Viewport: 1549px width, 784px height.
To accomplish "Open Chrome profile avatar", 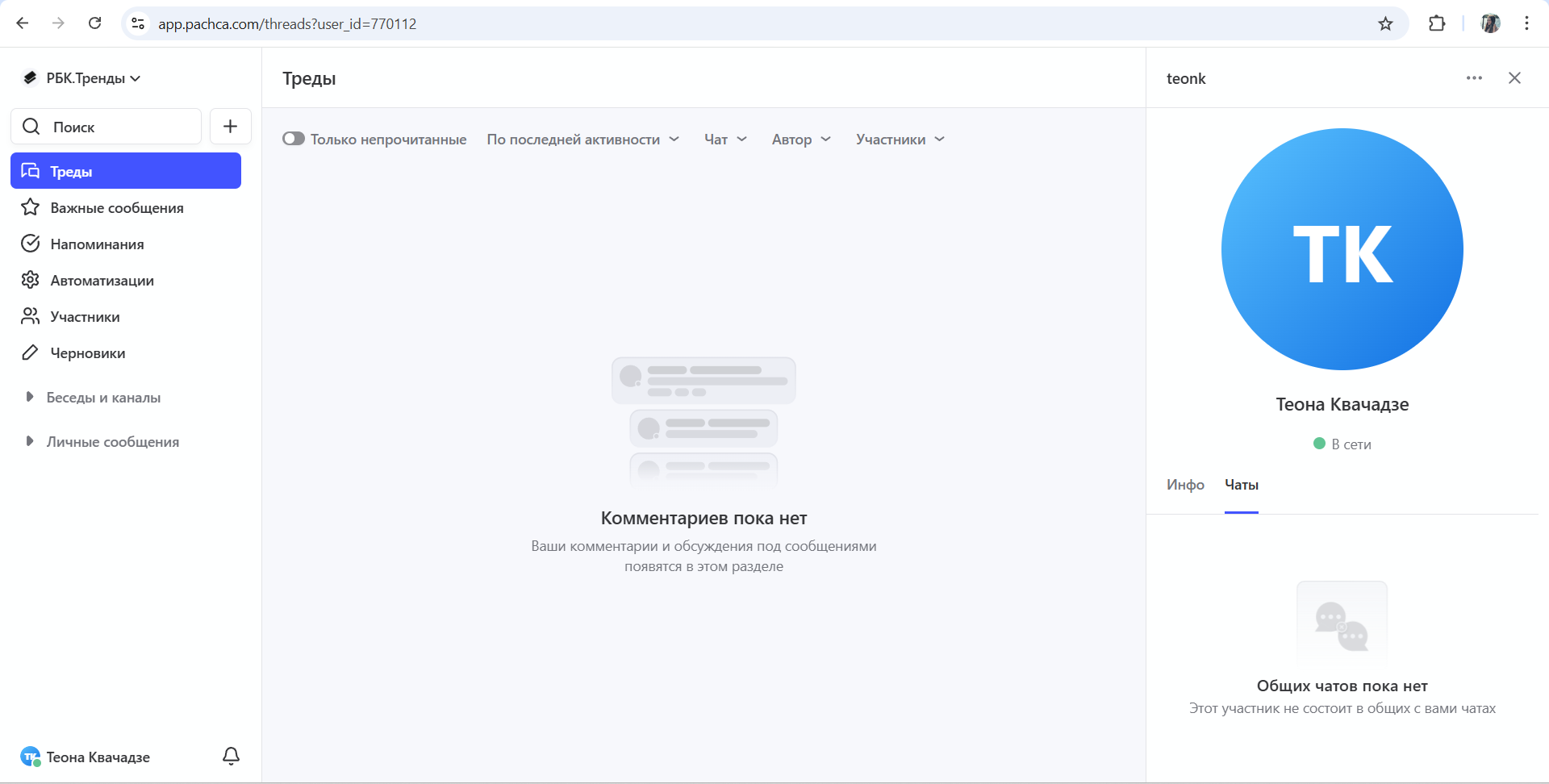I will click(1490, 23).
